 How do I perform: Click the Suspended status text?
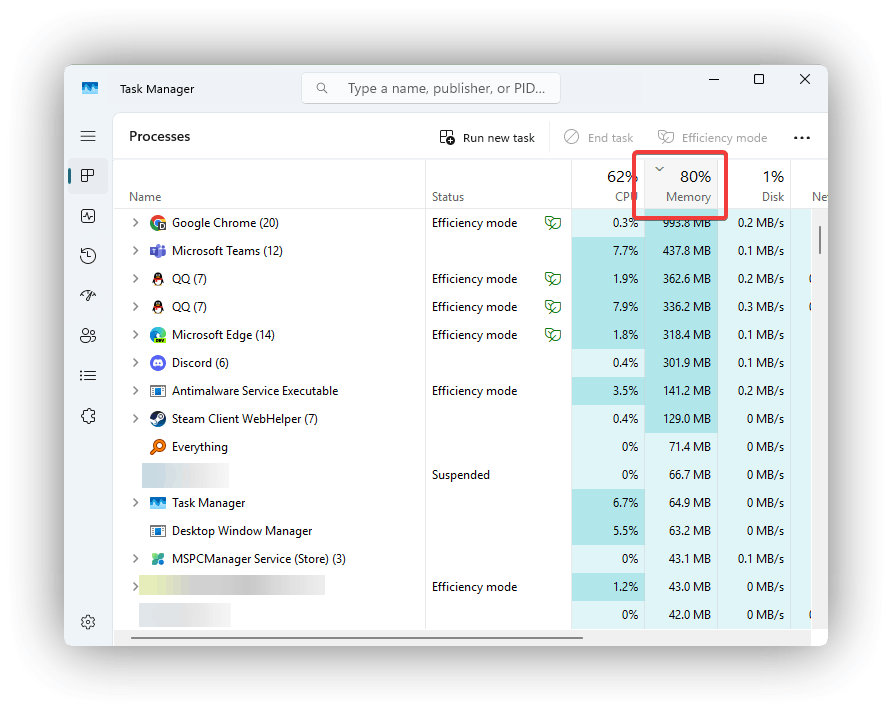pos(461,475)
